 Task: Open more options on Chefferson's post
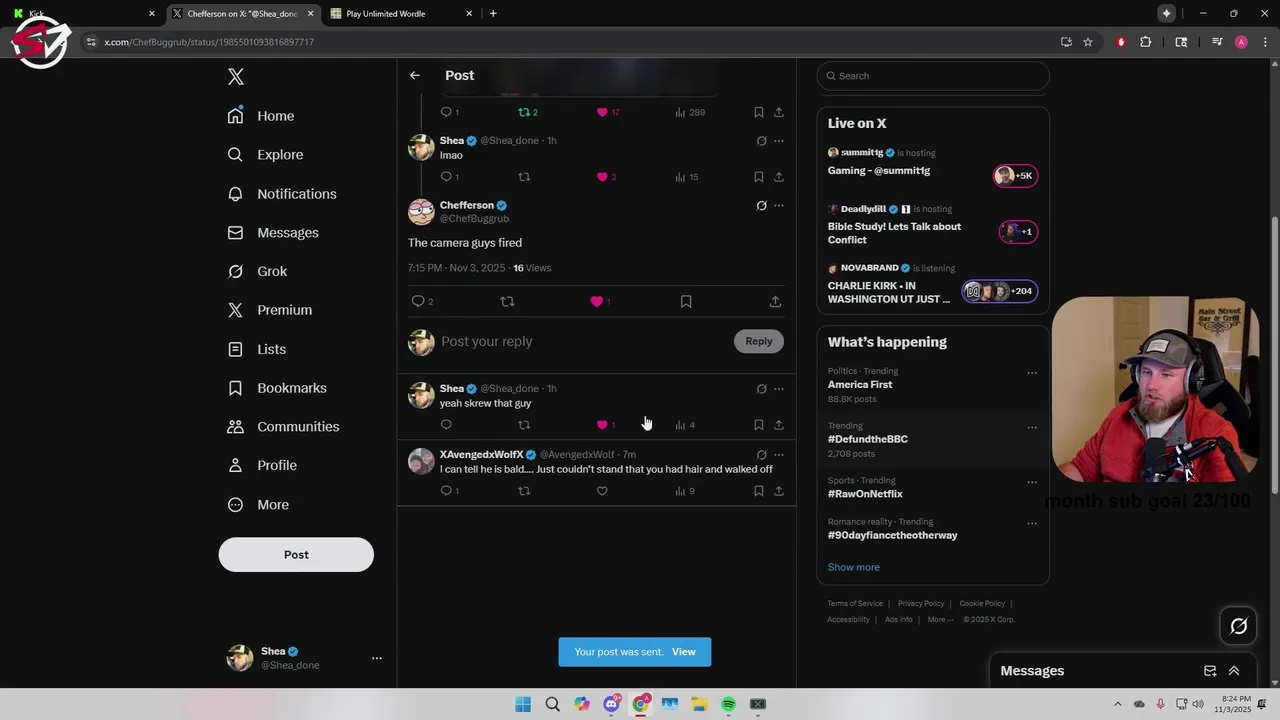pos(779,206)
